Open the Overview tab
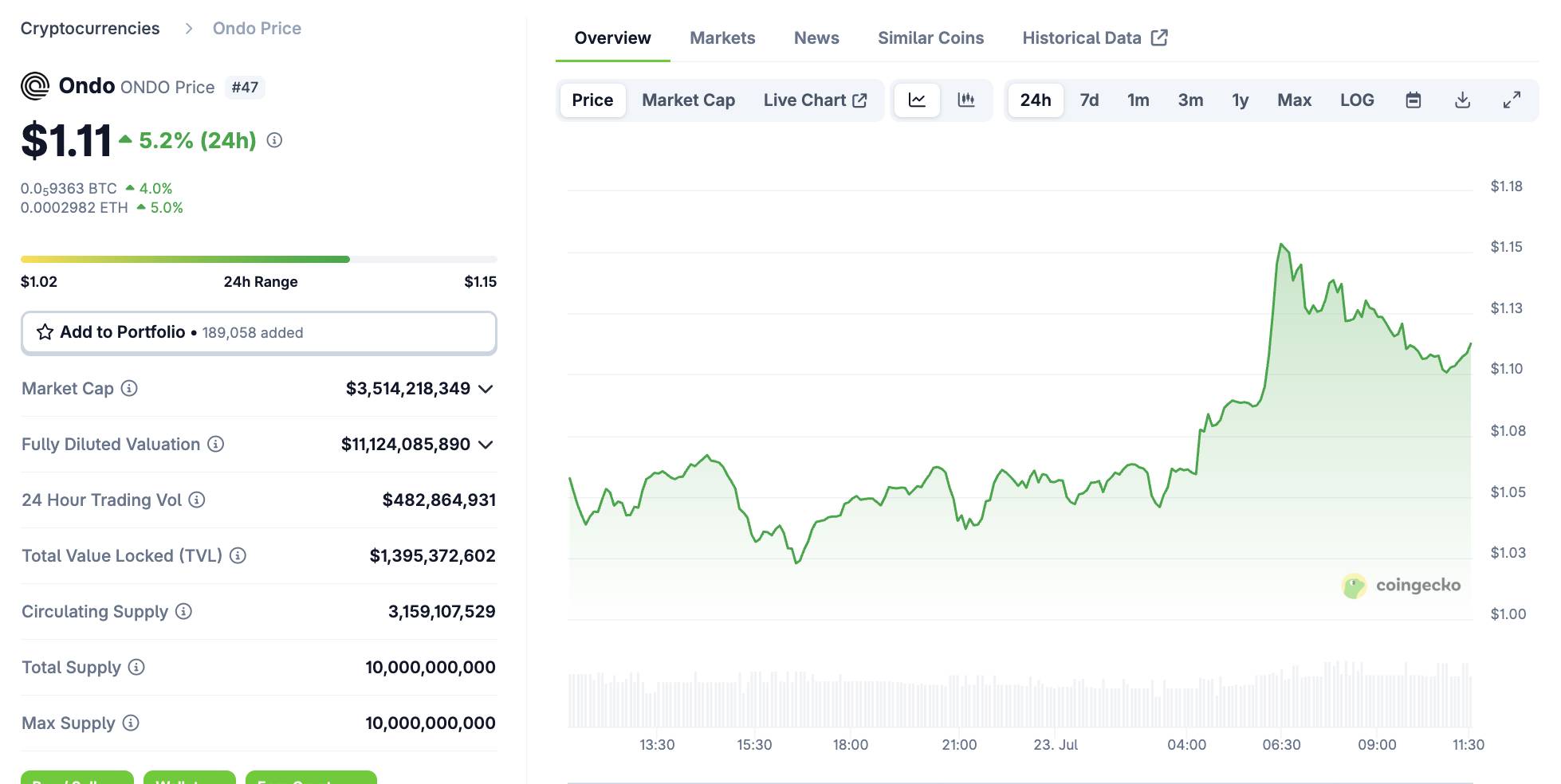The height and width of the screenshot is (784, 1561). [612, 37]
